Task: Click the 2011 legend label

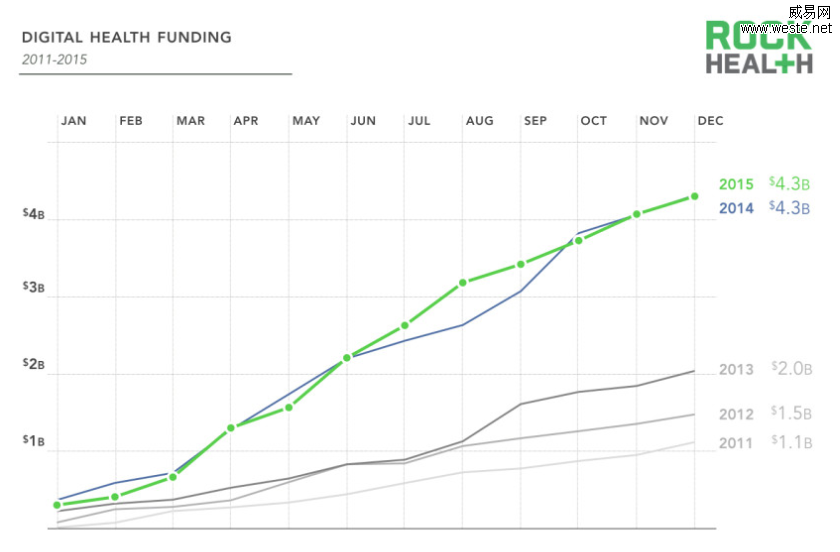Action: [736, 443]
